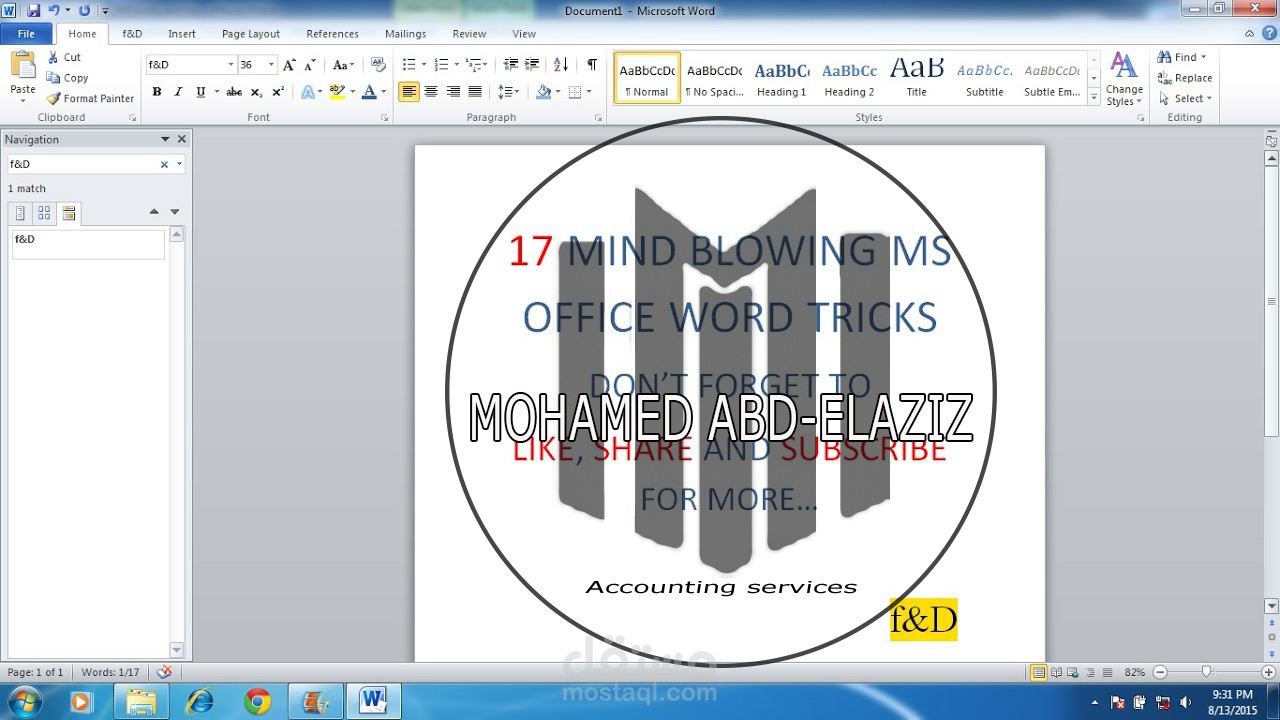This screenshot has width=1280, height=720.
Task: Open Google Chrome from taskbar
Action: point(257,702)
